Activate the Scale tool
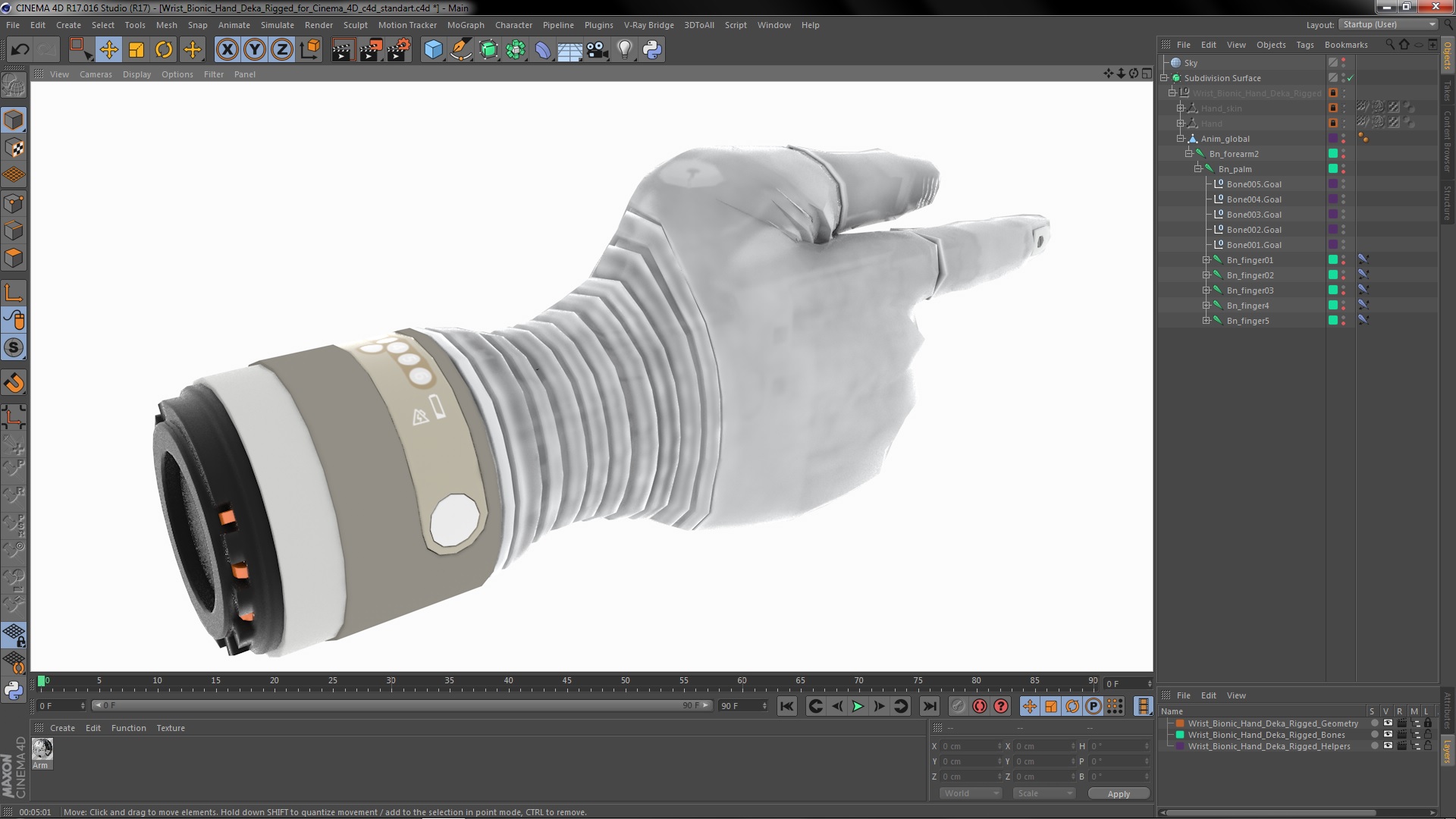1456x819 pixels. tap(136, 50)
